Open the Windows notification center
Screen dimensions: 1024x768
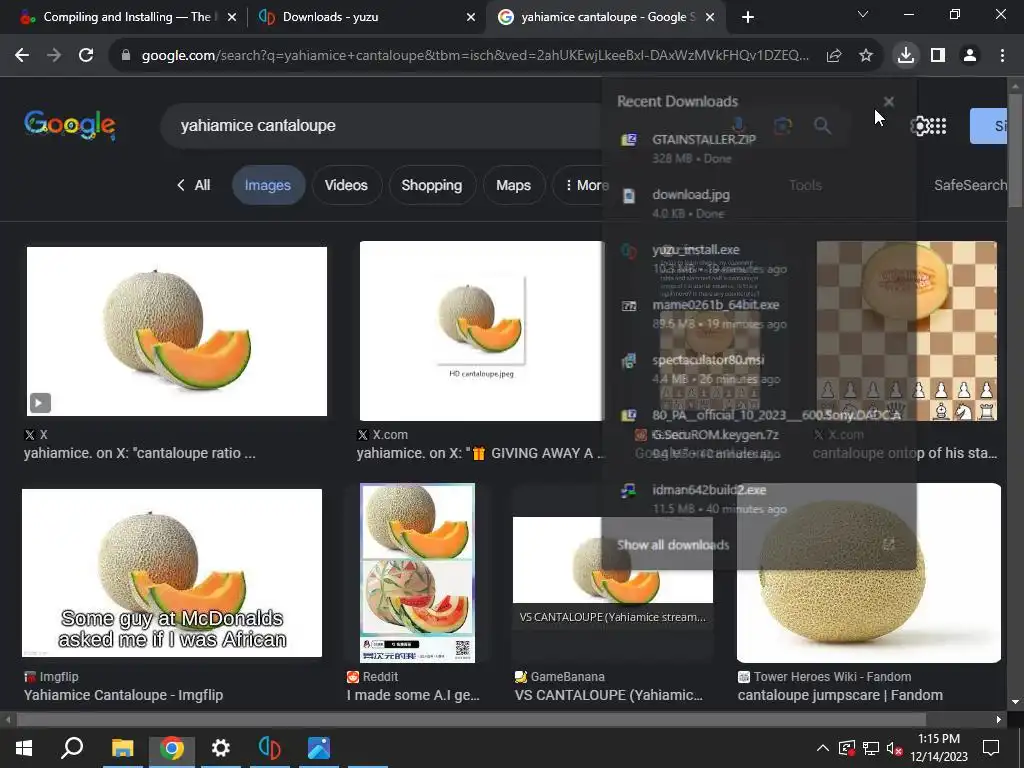pos(991,748)
